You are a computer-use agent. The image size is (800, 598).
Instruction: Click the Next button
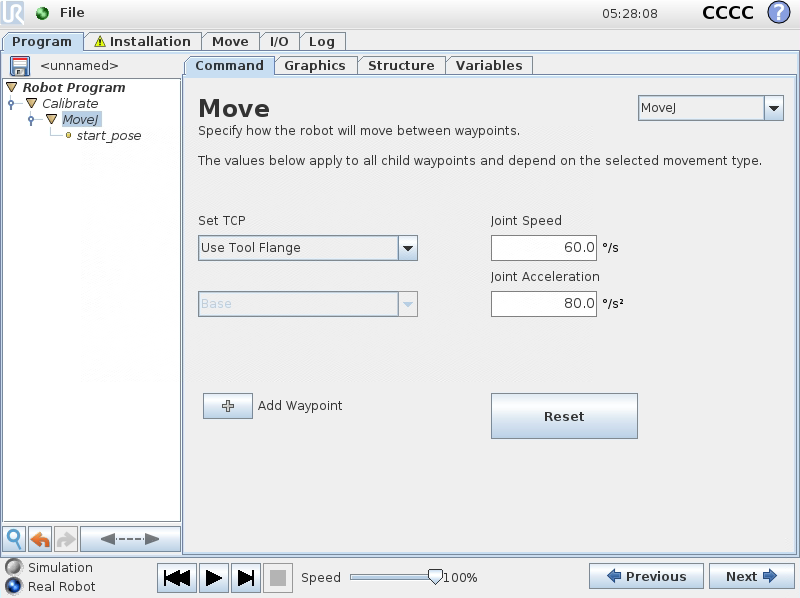click(752, 577)
